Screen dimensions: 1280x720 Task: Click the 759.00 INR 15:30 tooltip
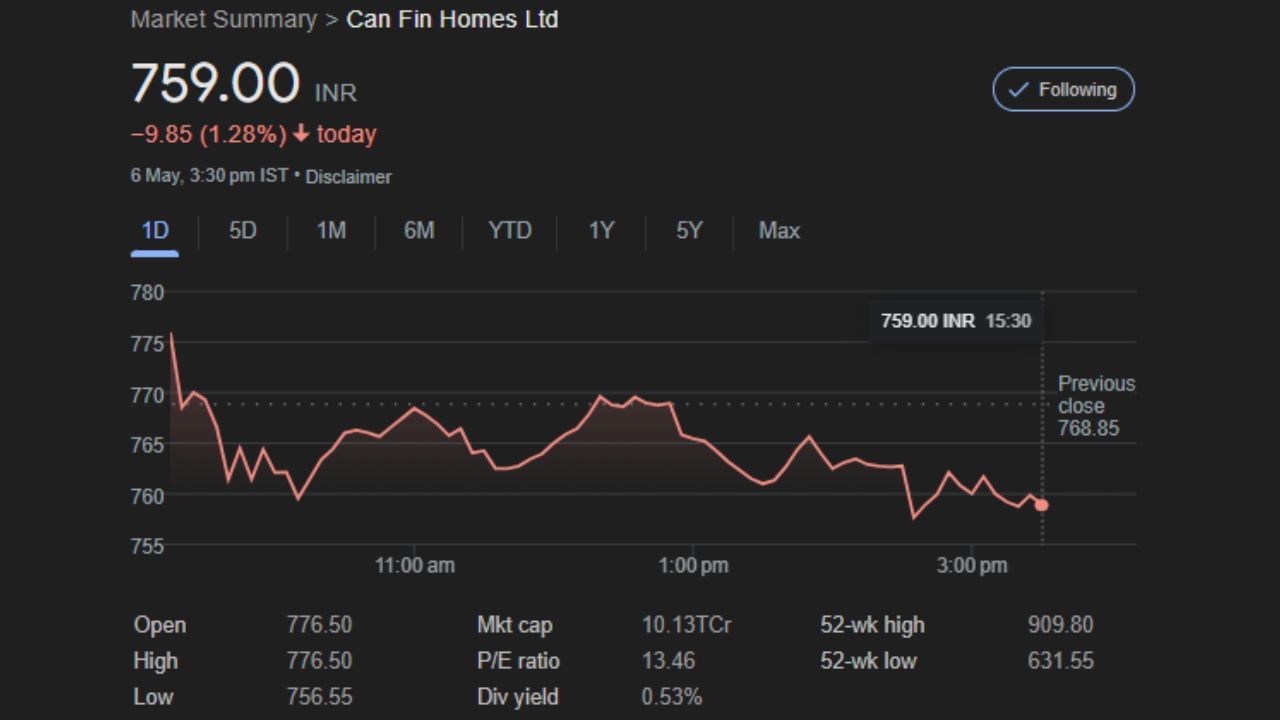coord(955,321)
